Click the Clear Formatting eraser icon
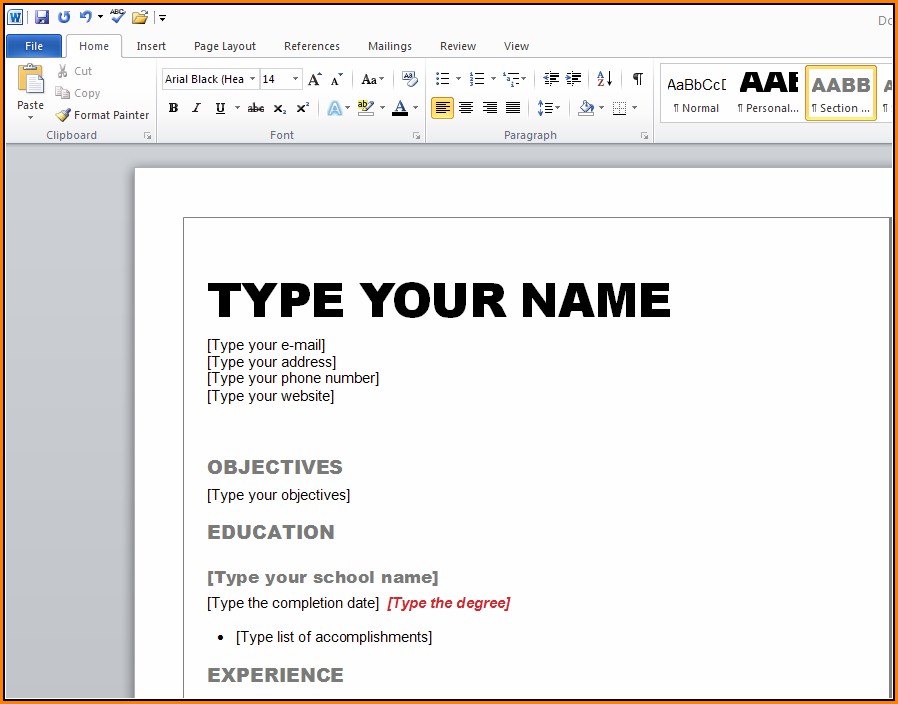The image size is (898, 704). click(x=409, y=79)
